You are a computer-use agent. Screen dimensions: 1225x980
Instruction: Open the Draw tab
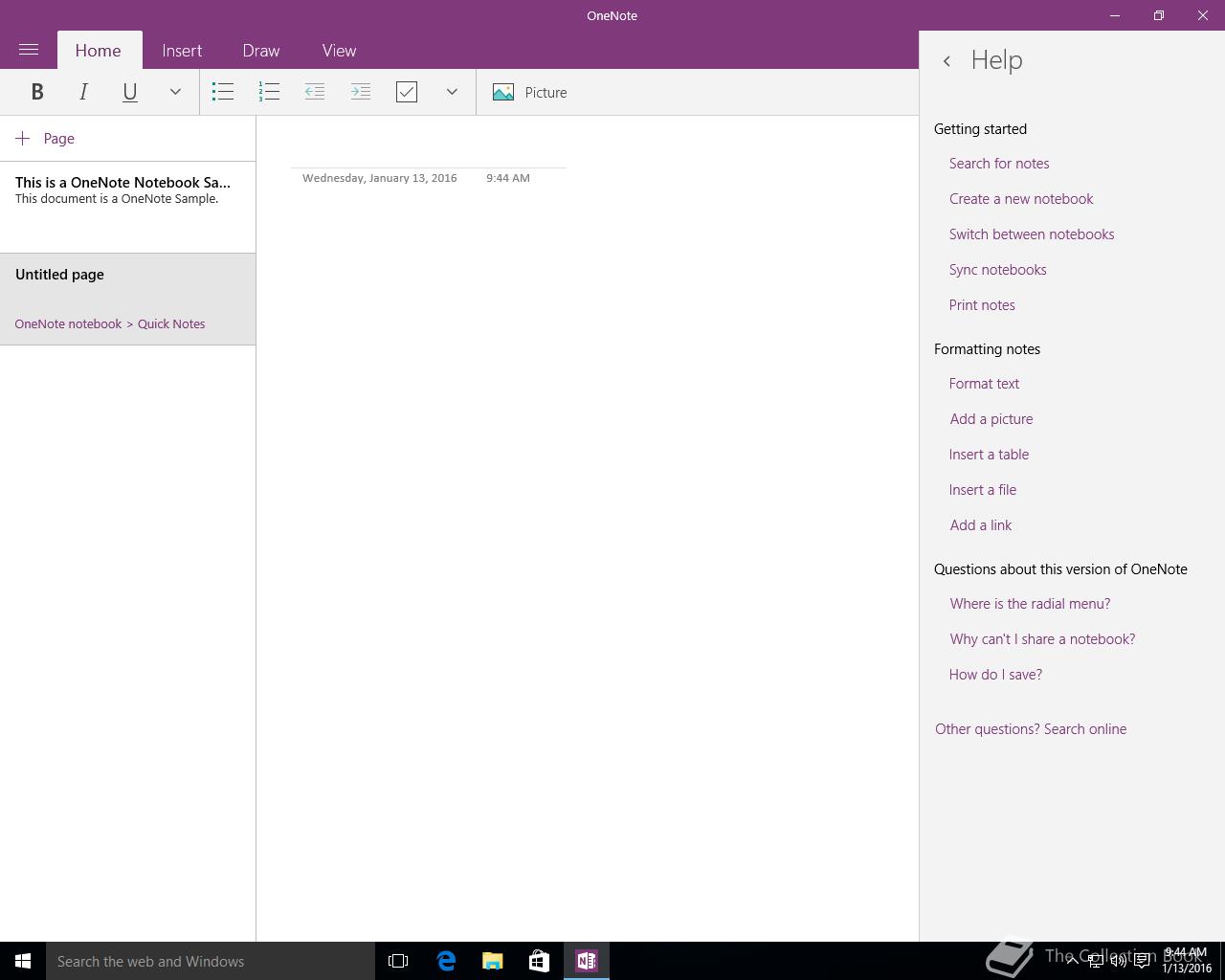[261, 51]
